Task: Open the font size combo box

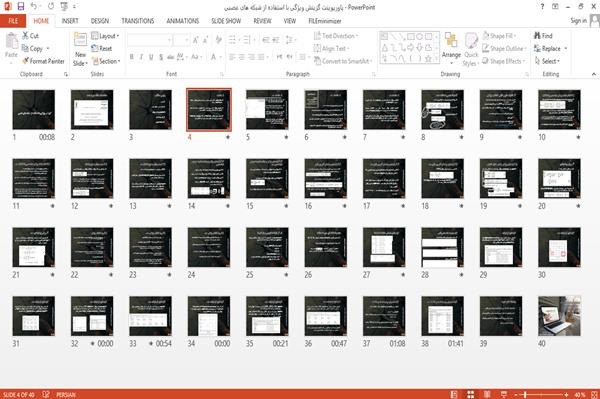Action: [181, 40]
